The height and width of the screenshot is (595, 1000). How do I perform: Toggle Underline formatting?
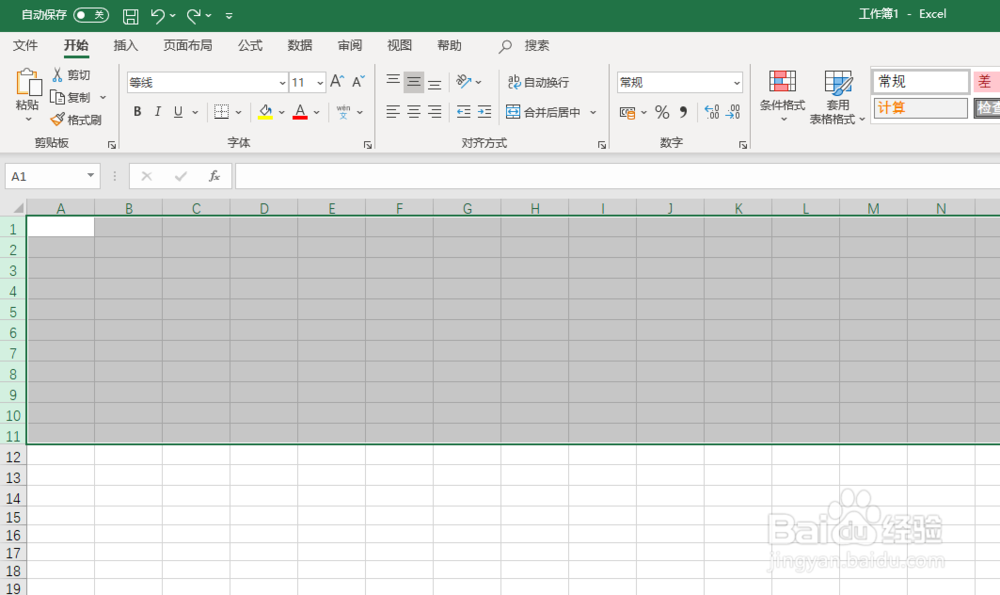[x=178, y=112]
